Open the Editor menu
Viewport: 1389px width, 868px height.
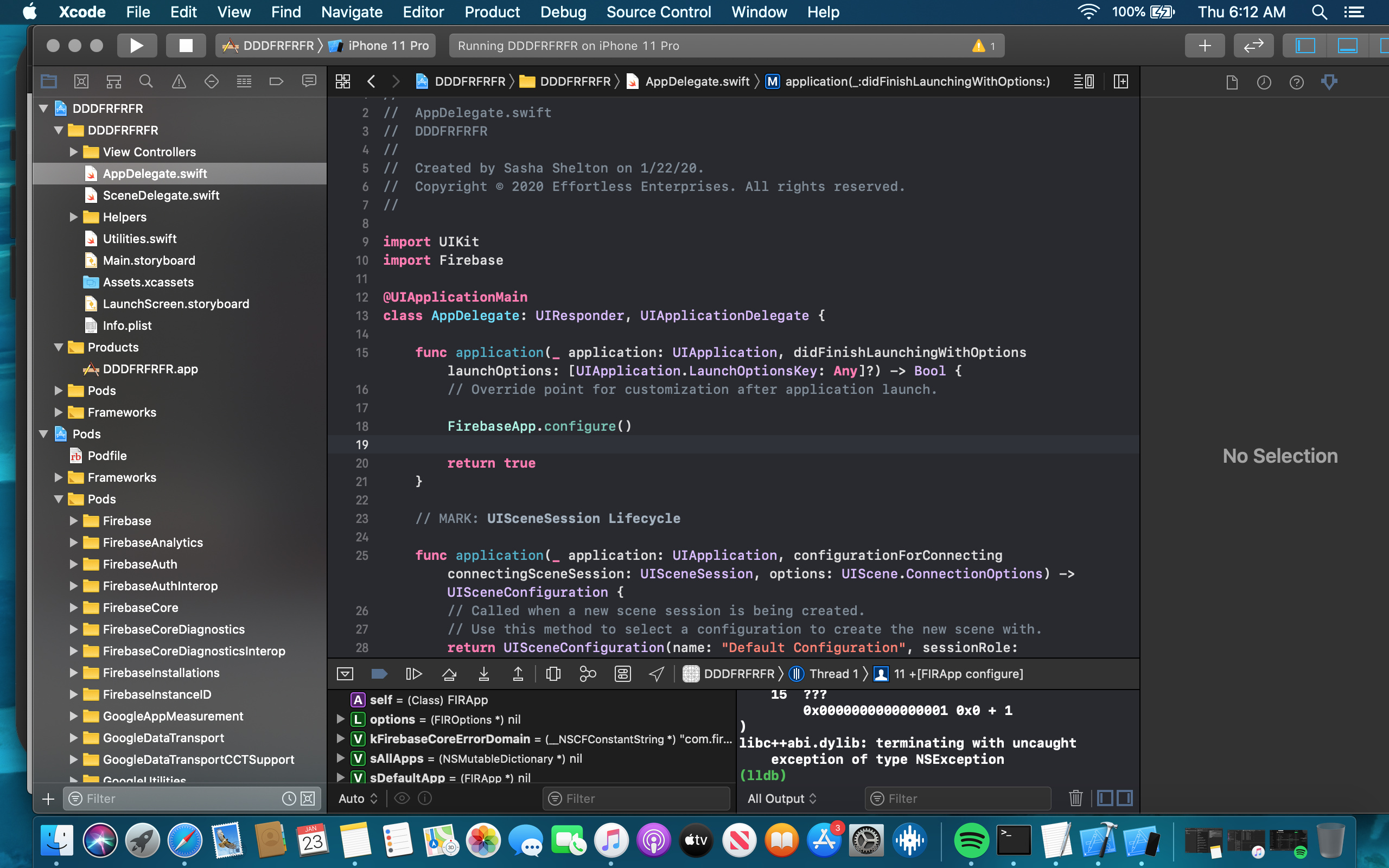tap(423, 12)
